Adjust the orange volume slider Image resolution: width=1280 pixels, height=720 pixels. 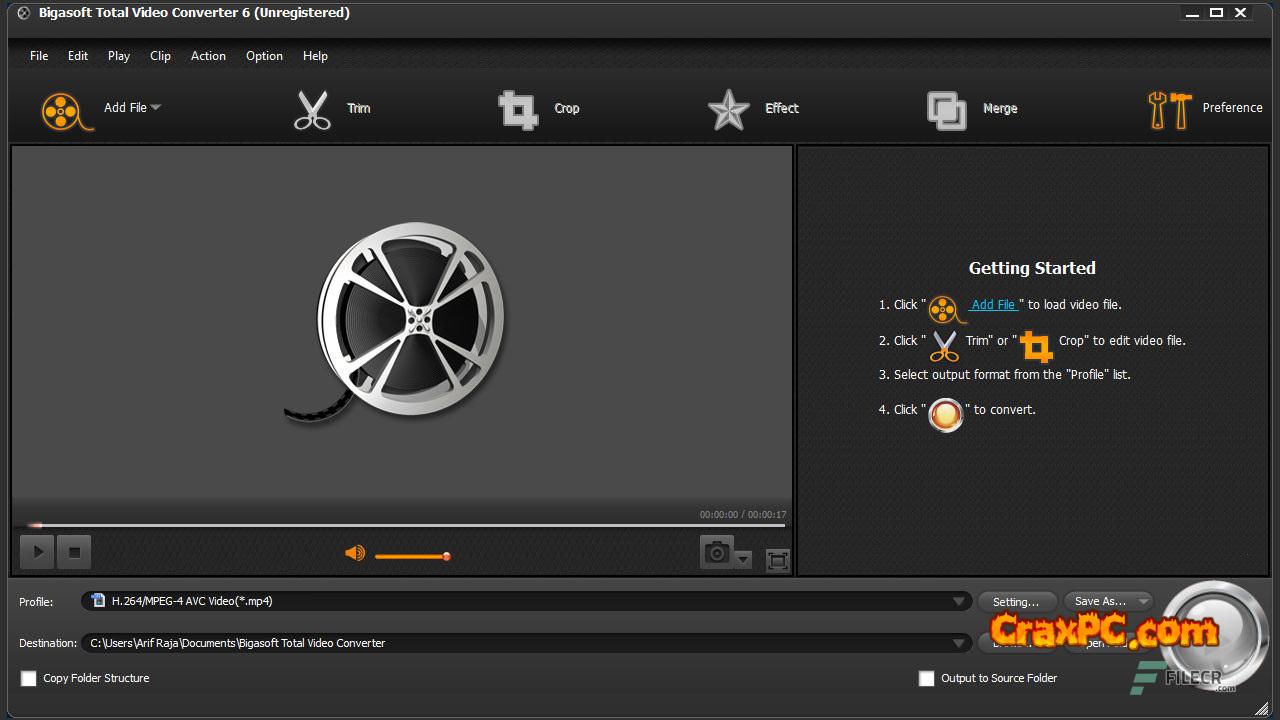pyautogui.click(x=412, y=556)
